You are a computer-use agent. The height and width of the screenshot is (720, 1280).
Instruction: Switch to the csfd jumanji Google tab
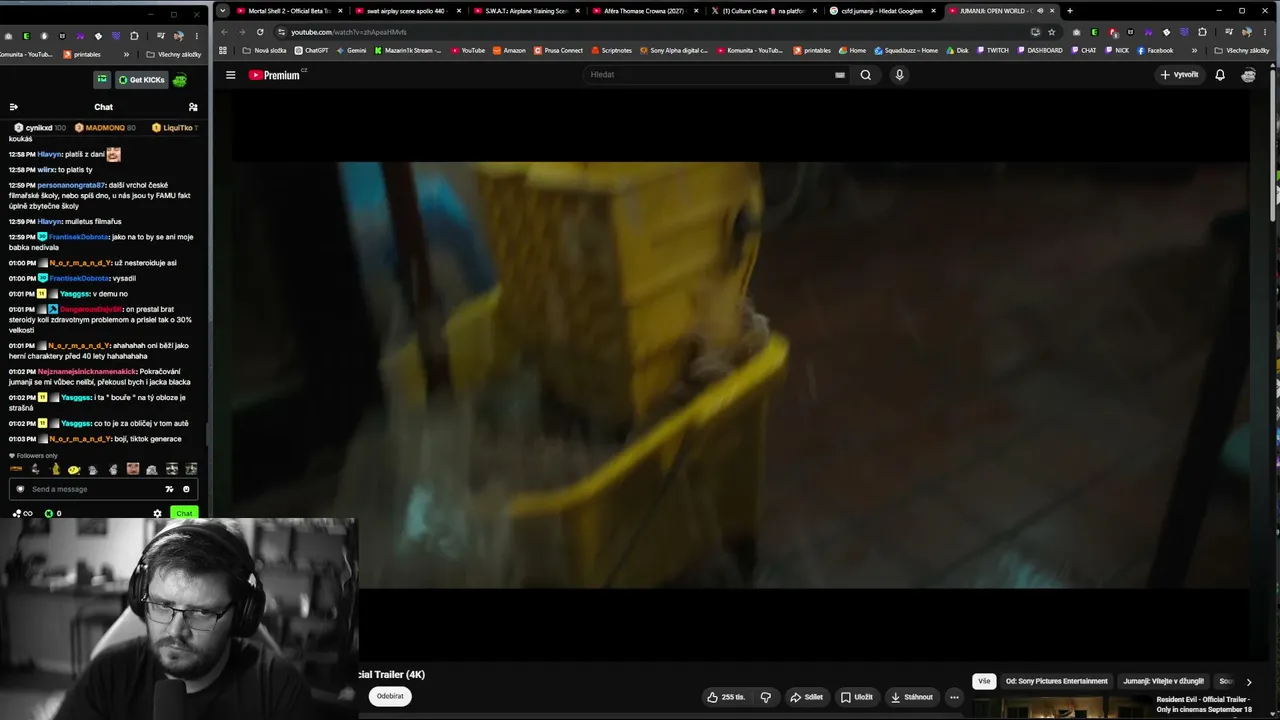pyautogui.click(x=882, y=11)
